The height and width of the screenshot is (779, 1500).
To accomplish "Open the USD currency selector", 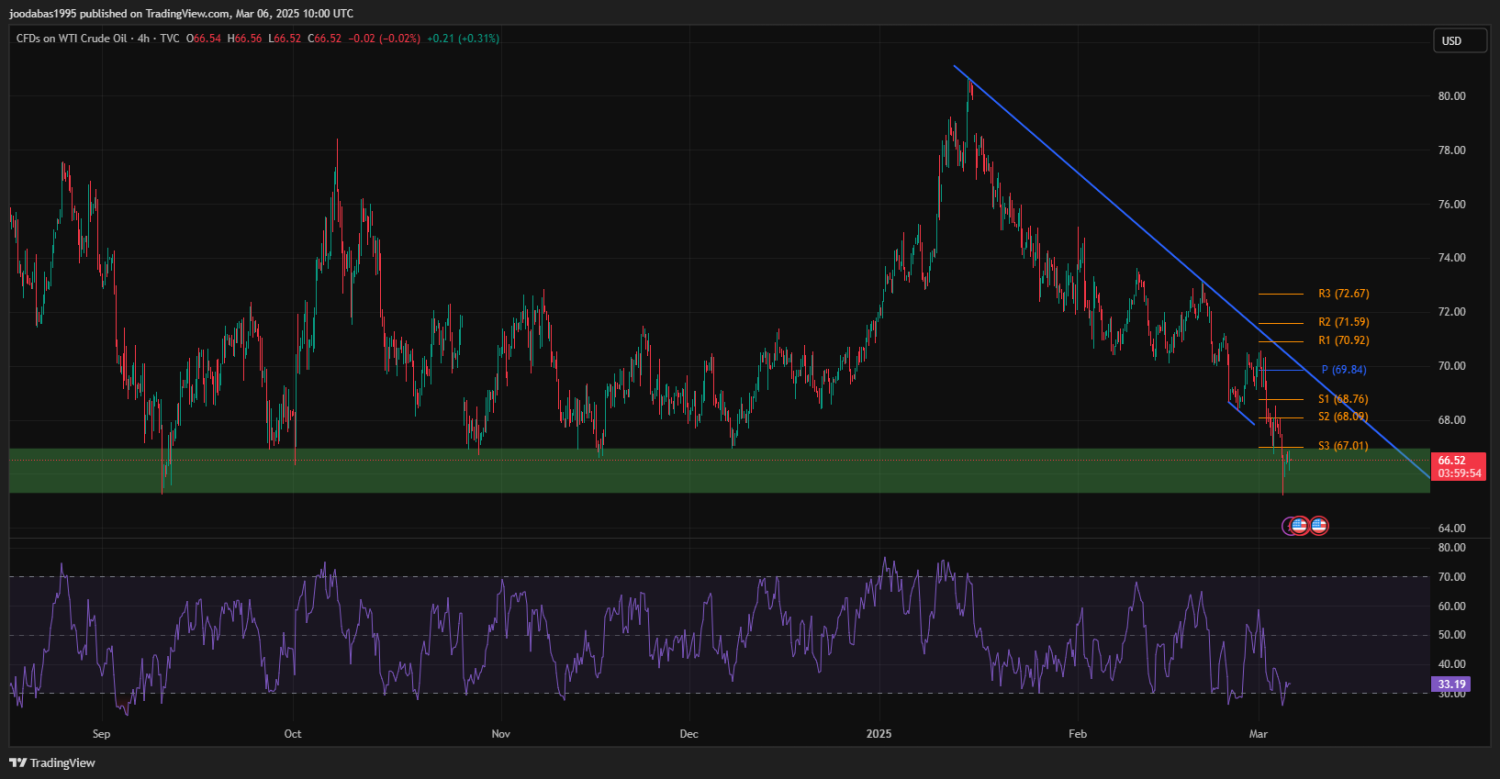I will (1450, 41).
